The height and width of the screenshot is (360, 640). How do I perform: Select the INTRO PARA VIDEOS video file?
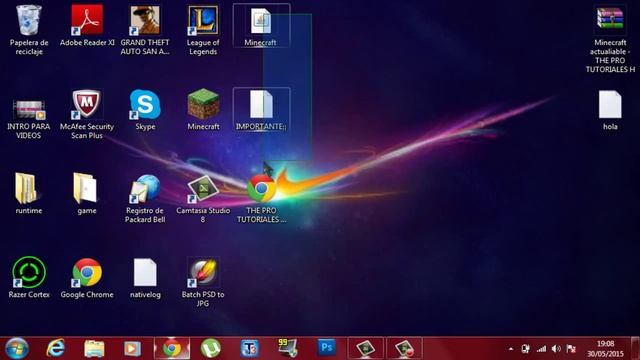pyautogui.click(x=29, y=109)
